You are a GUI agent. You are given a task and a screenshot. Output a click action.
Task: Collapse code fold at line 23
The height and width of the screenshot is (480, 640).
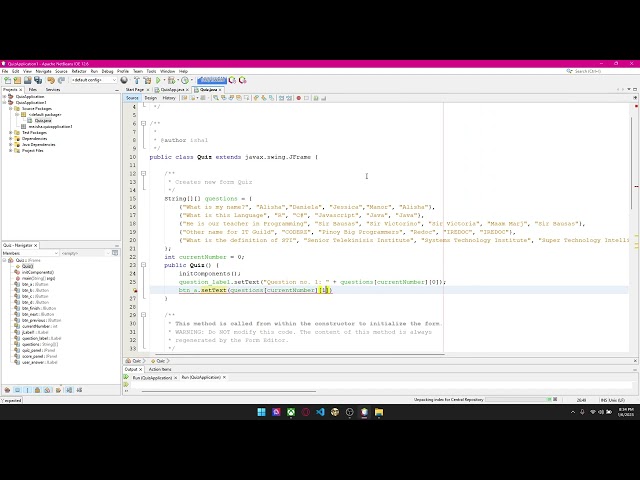click(143, 265)
